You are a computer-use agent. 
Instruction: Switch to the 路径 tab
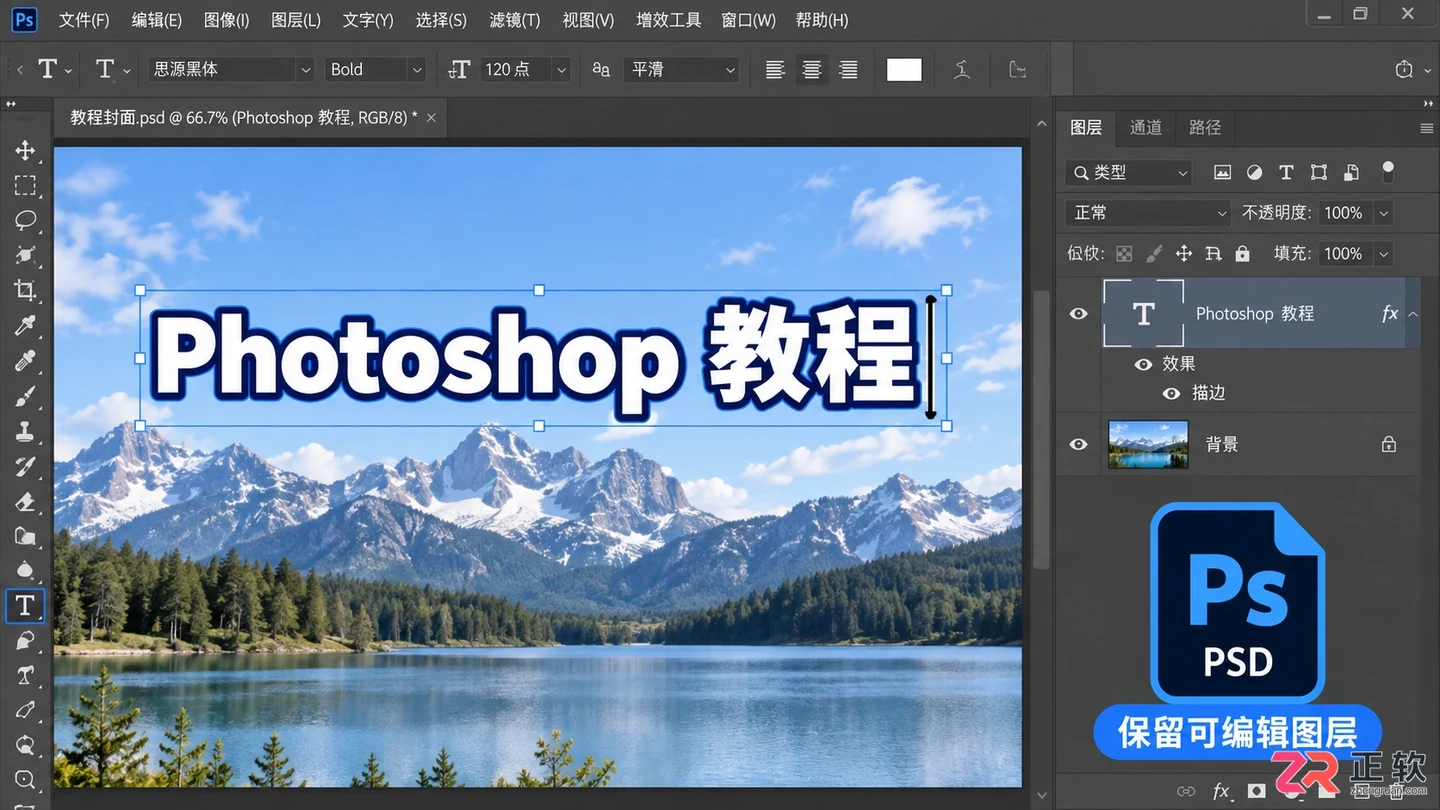(1205, 127)
